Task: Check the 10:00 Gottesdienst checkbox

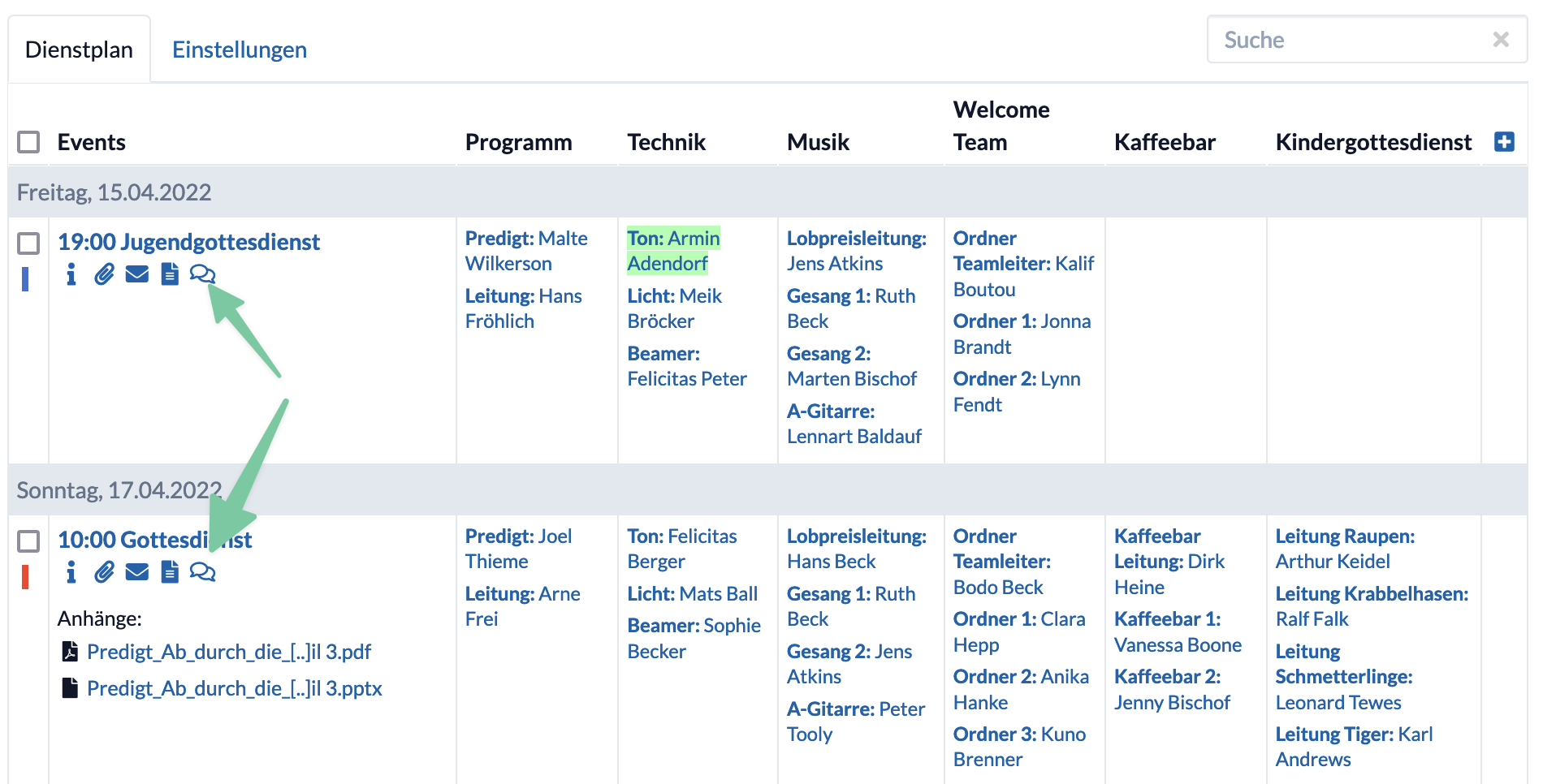Action: (28, 541)
